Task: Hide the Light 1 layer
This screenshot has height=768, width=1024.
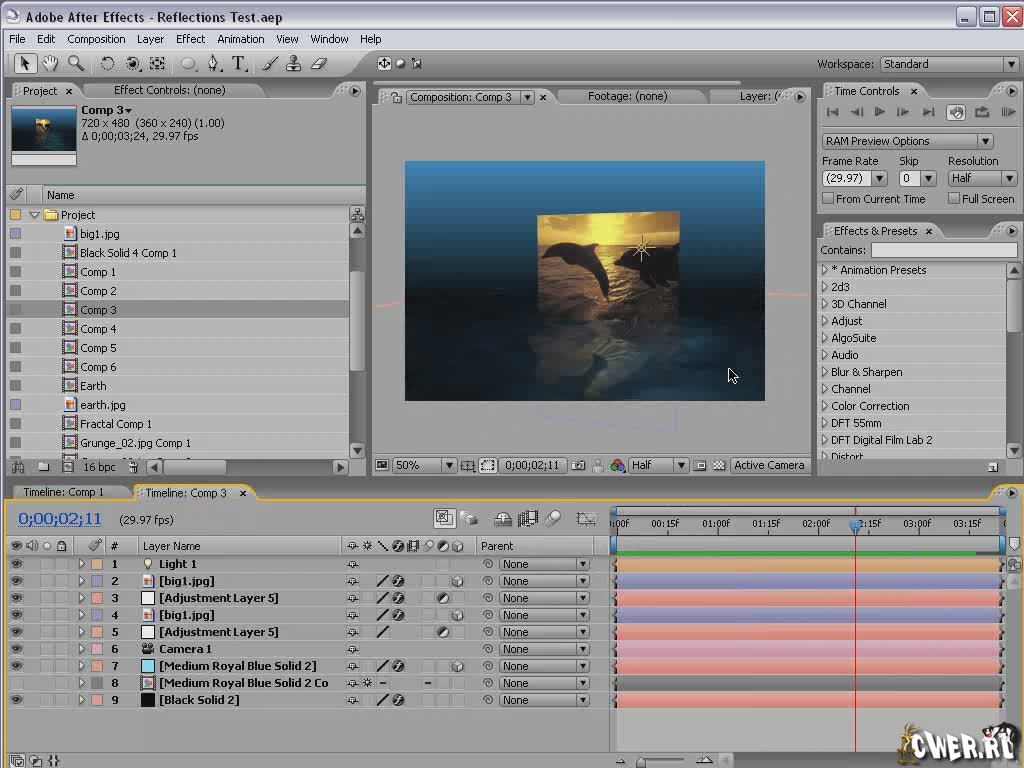Action: coord(15,564)
